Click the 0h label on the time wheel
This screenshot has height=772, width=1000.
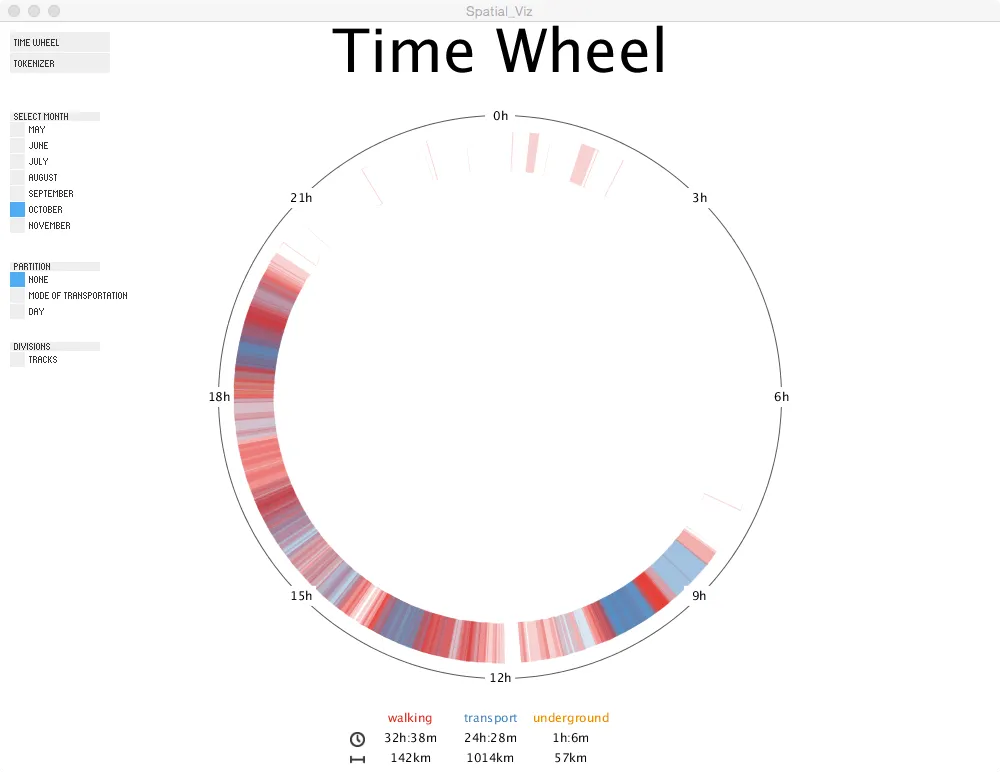pyautogui.click(x=500, y=115)
